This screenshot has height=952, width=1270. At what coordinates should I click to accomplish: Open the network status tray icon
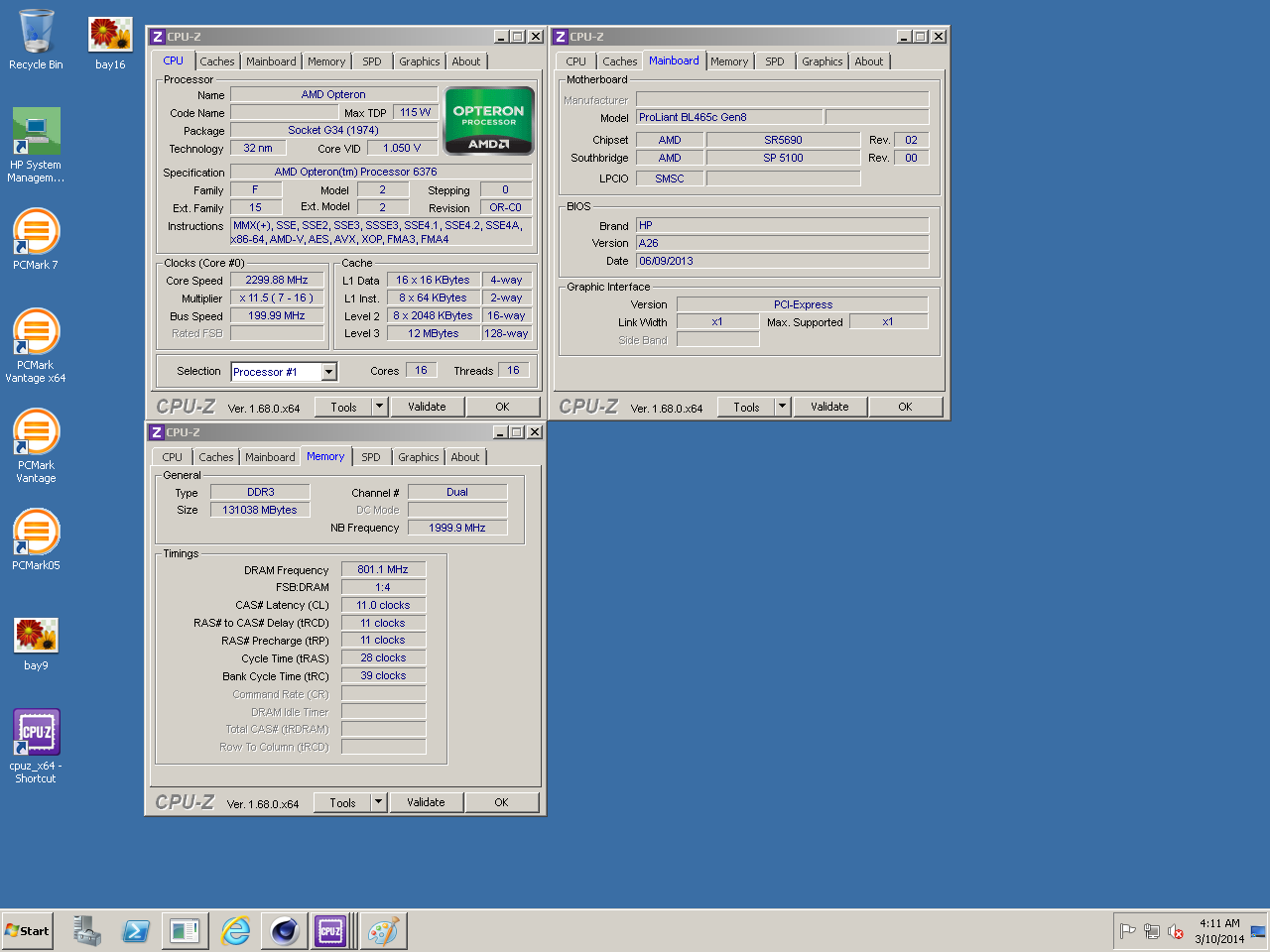1151,931
